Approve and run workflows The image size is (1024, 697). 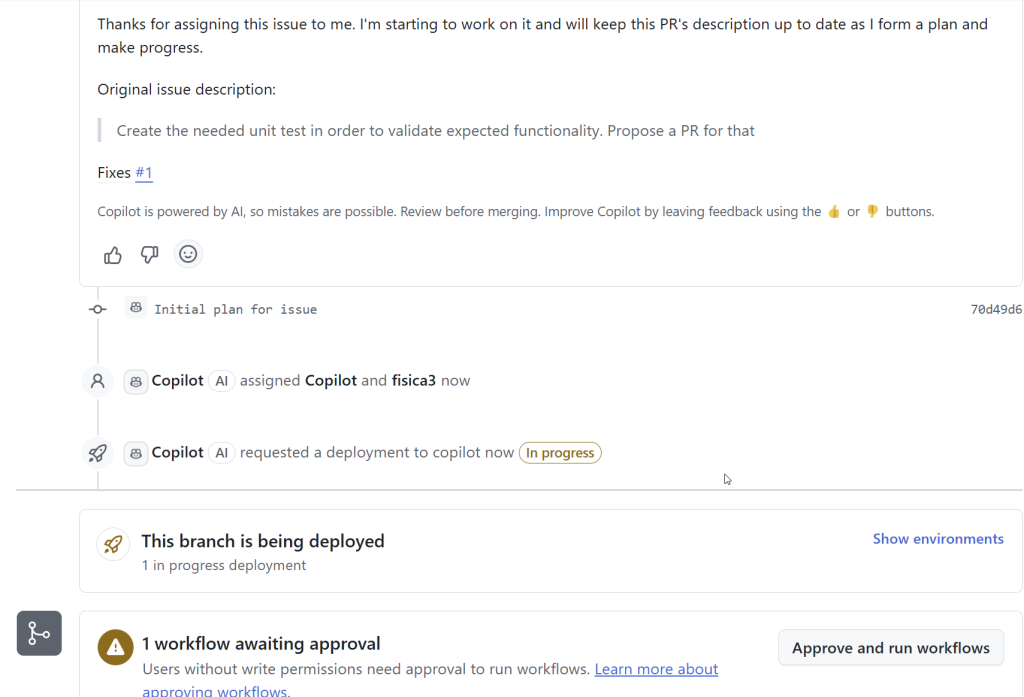point(891,648)
